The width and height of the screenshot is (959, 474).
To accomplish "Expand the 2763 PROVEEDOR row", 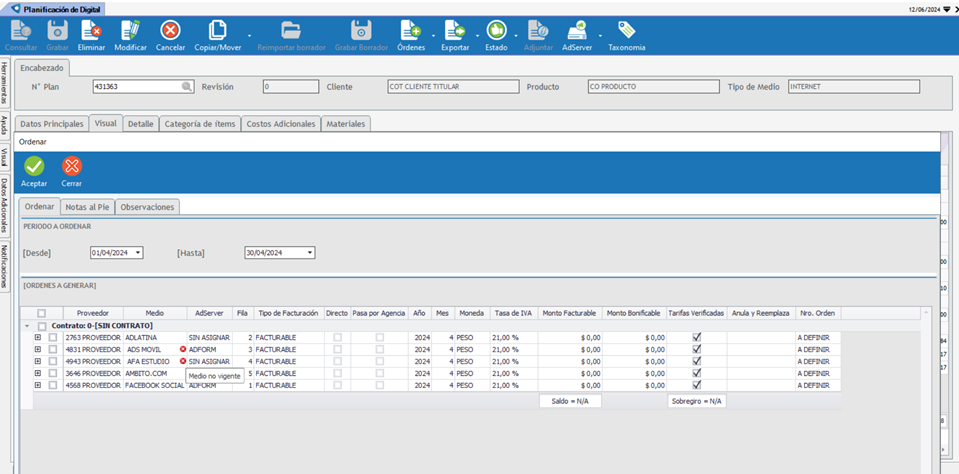I will point(37,337).
